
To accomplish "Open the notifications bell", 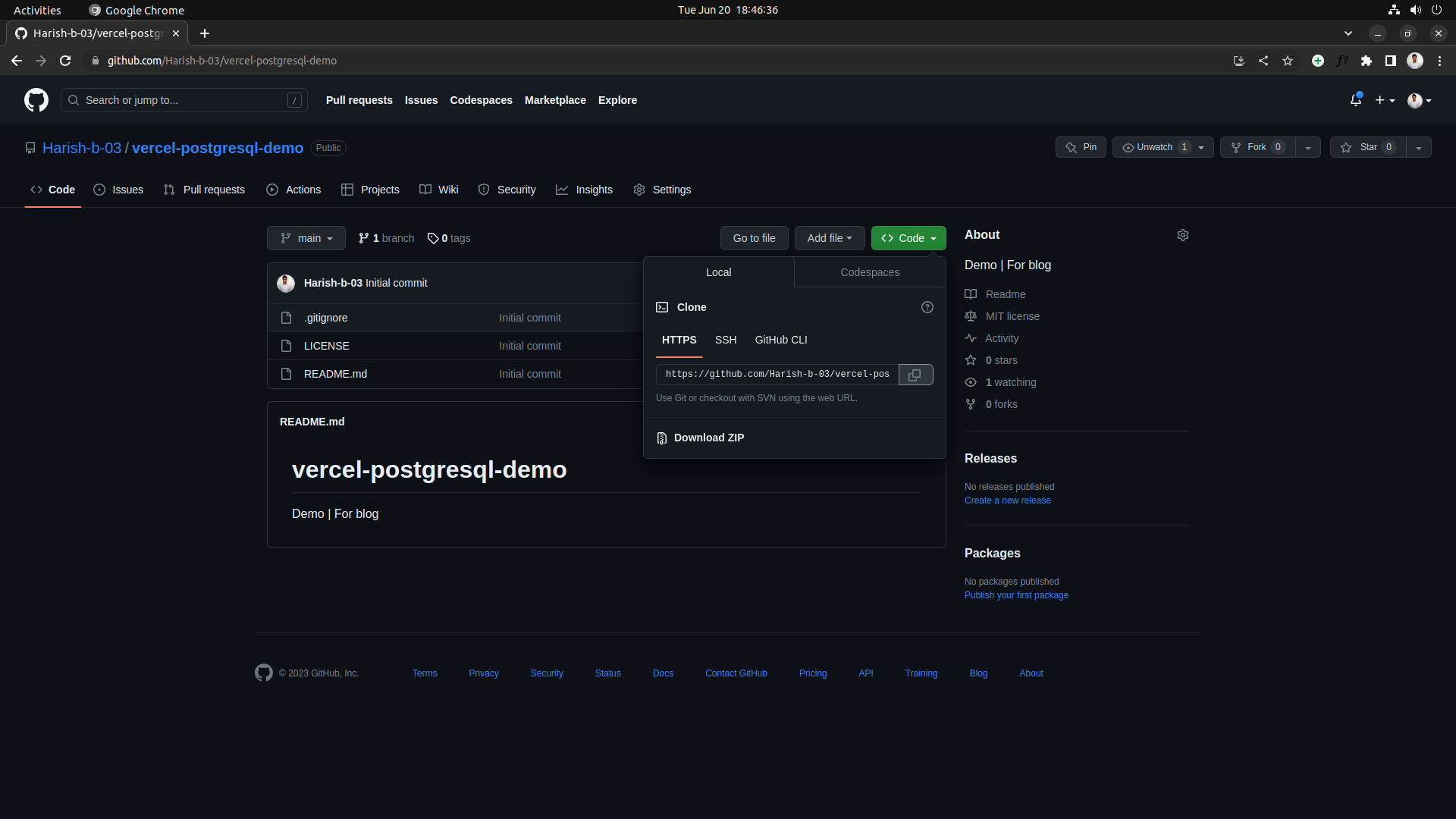I will point(1356,100).
